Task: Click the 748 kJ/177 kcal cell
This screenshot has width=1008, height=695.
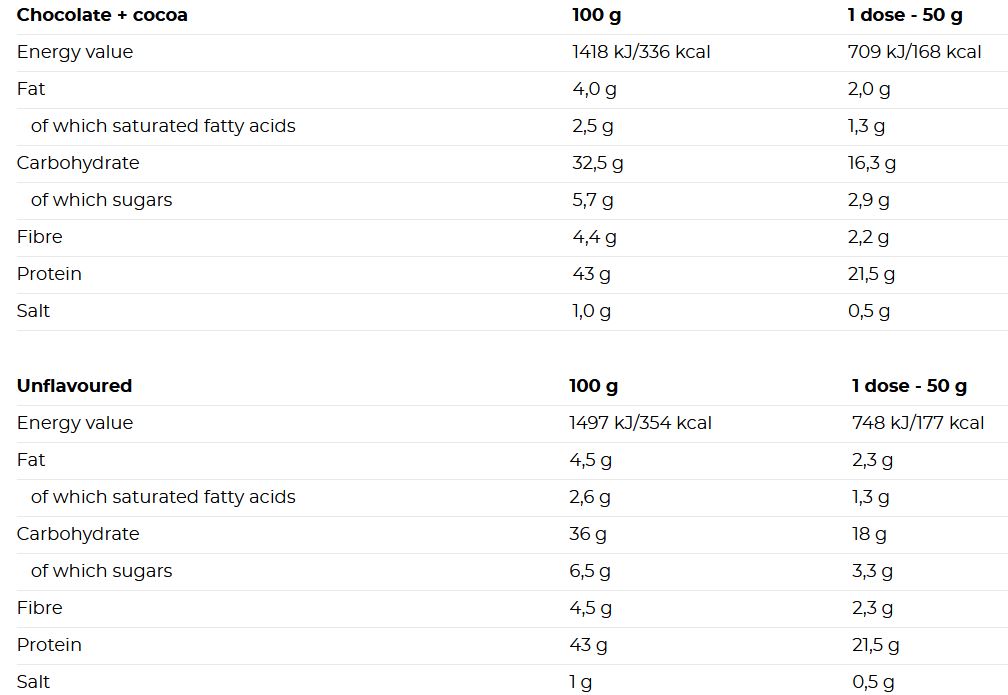Action: 918,423
